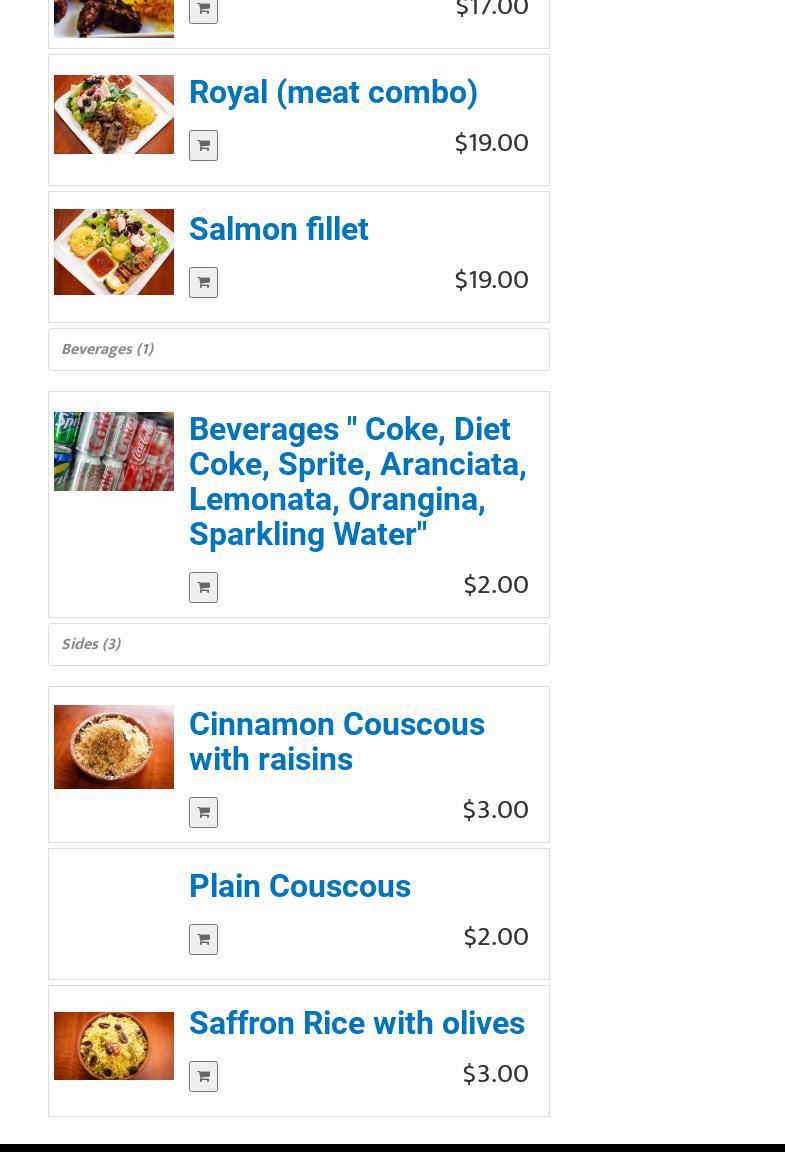The image size is (785, 1152).
Task: View the Cinnamon Couscous bowl photo
Action: click(114, 746)
